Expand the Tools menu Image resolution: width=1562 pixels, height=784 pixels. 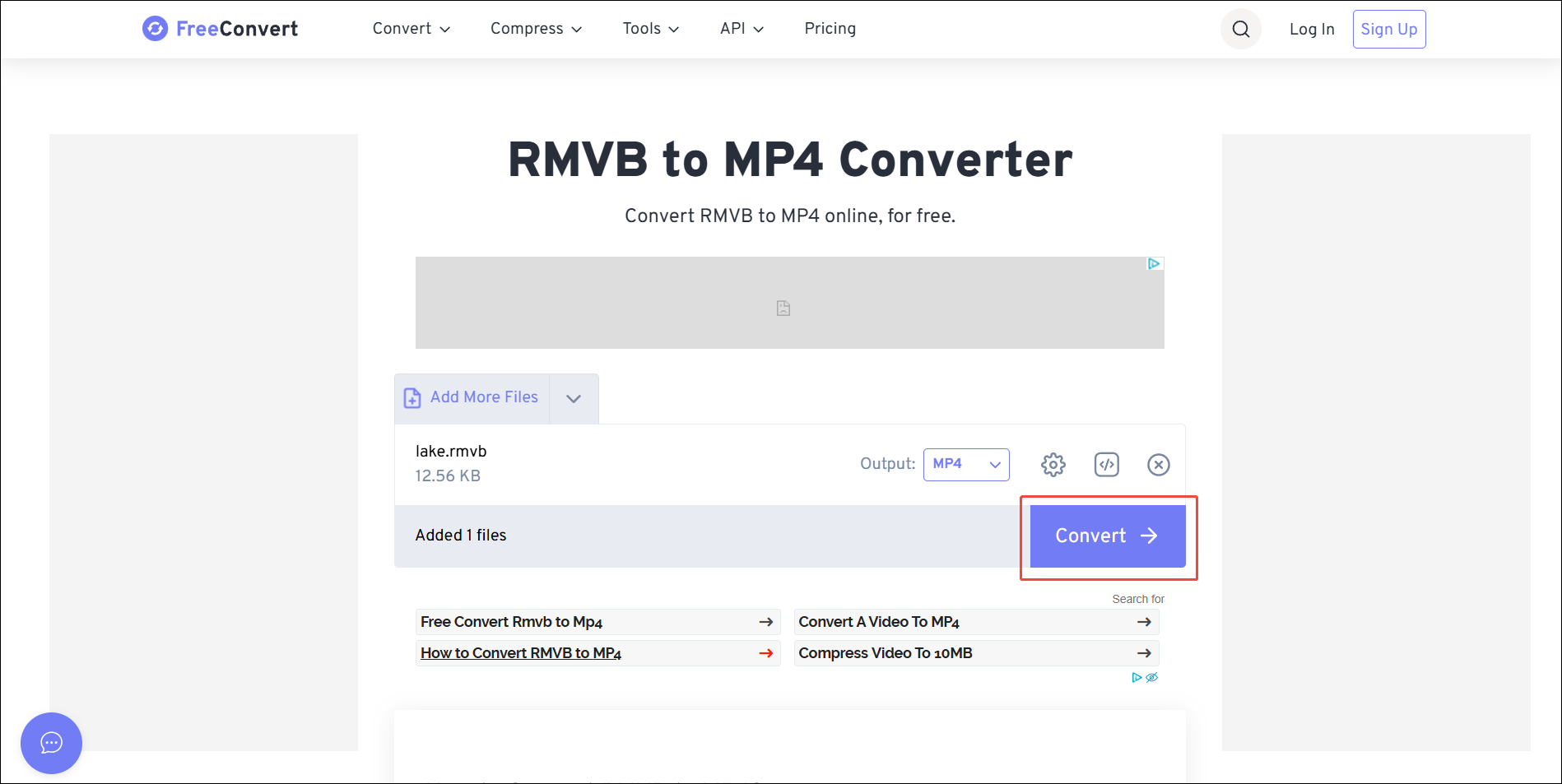(x=650, y=29)
